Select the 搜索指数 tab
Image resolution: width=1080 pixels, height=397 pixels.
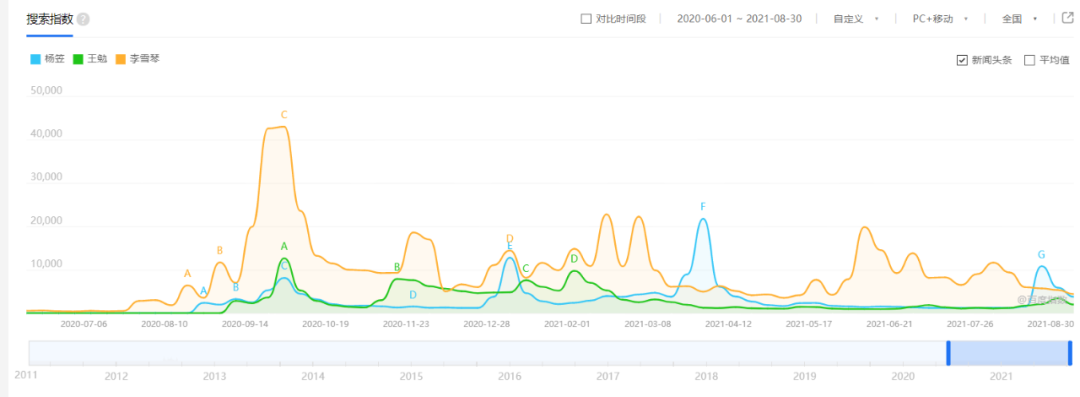pos(50,19)
